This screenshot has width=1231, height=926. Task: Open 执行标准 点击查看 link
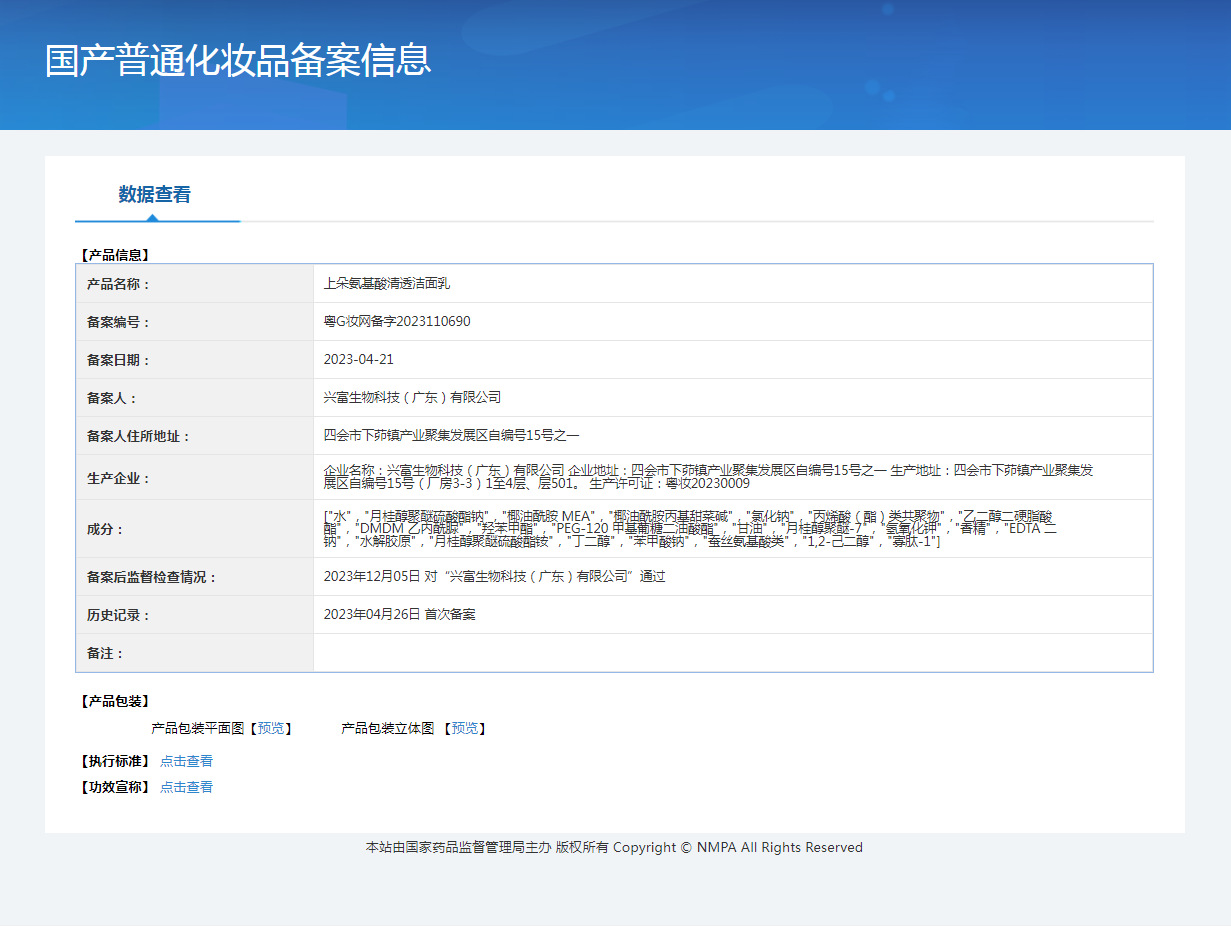[186, 761]
